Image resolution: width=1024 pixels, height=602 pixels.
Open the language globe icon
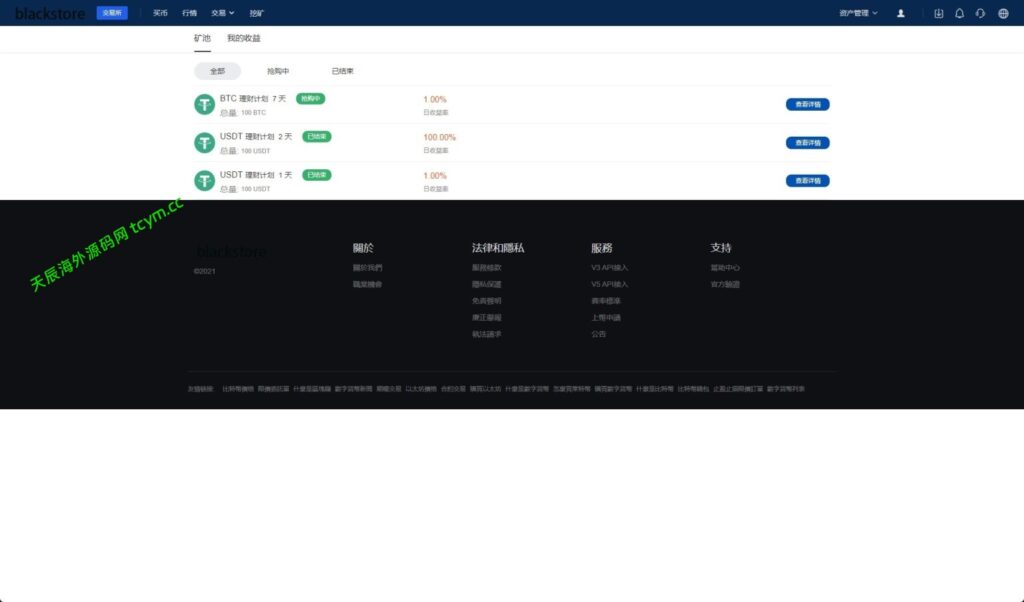click(1003, 13)
